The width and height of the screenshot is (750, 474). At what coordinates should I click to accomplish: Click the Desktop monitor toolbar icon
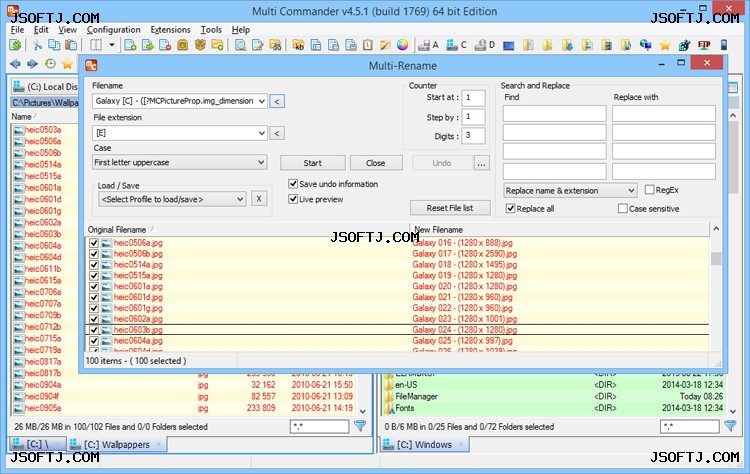coord(509,45)
